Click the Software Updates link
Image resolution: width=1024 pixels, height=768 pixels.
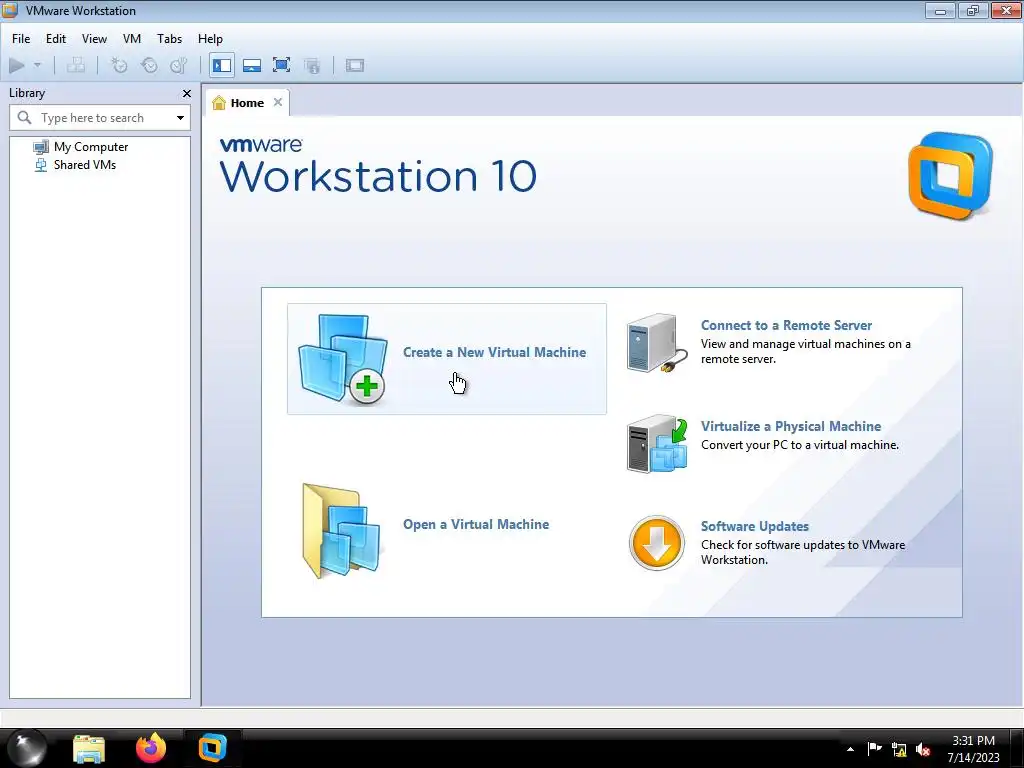point(755,526)
